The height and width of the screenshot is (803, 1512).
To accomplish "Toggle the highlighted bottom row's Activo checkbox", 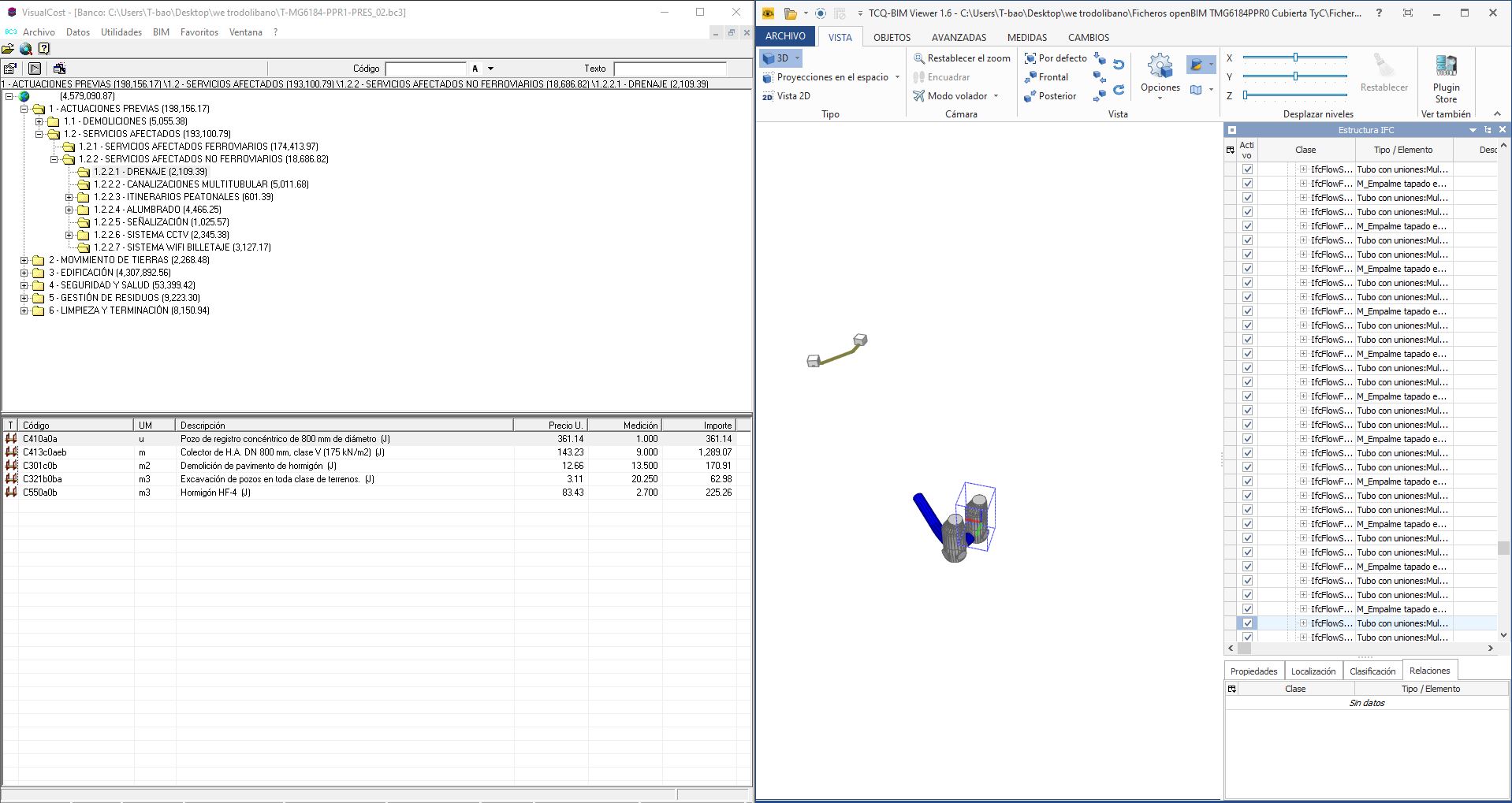I will (1247, 623).
